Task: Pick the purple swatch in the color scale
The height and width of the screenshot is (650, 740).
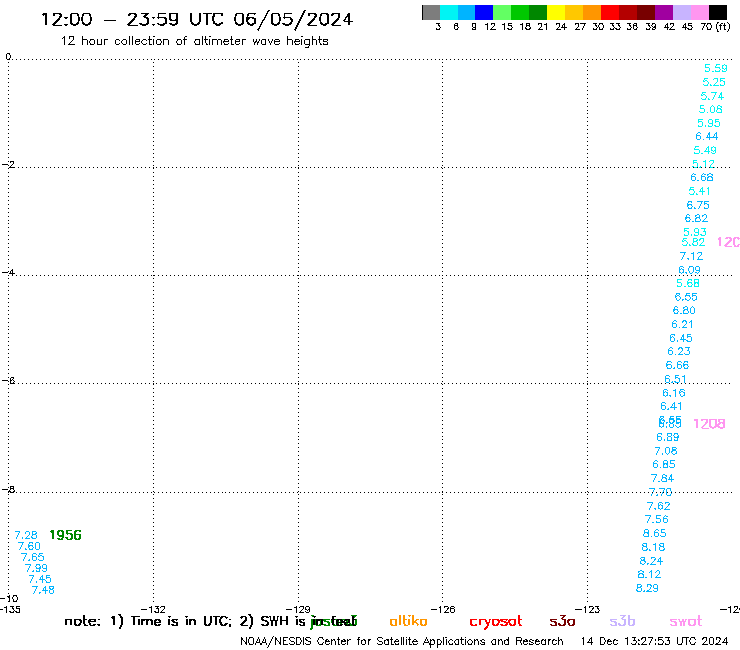Action: click(x=664, y=12)
